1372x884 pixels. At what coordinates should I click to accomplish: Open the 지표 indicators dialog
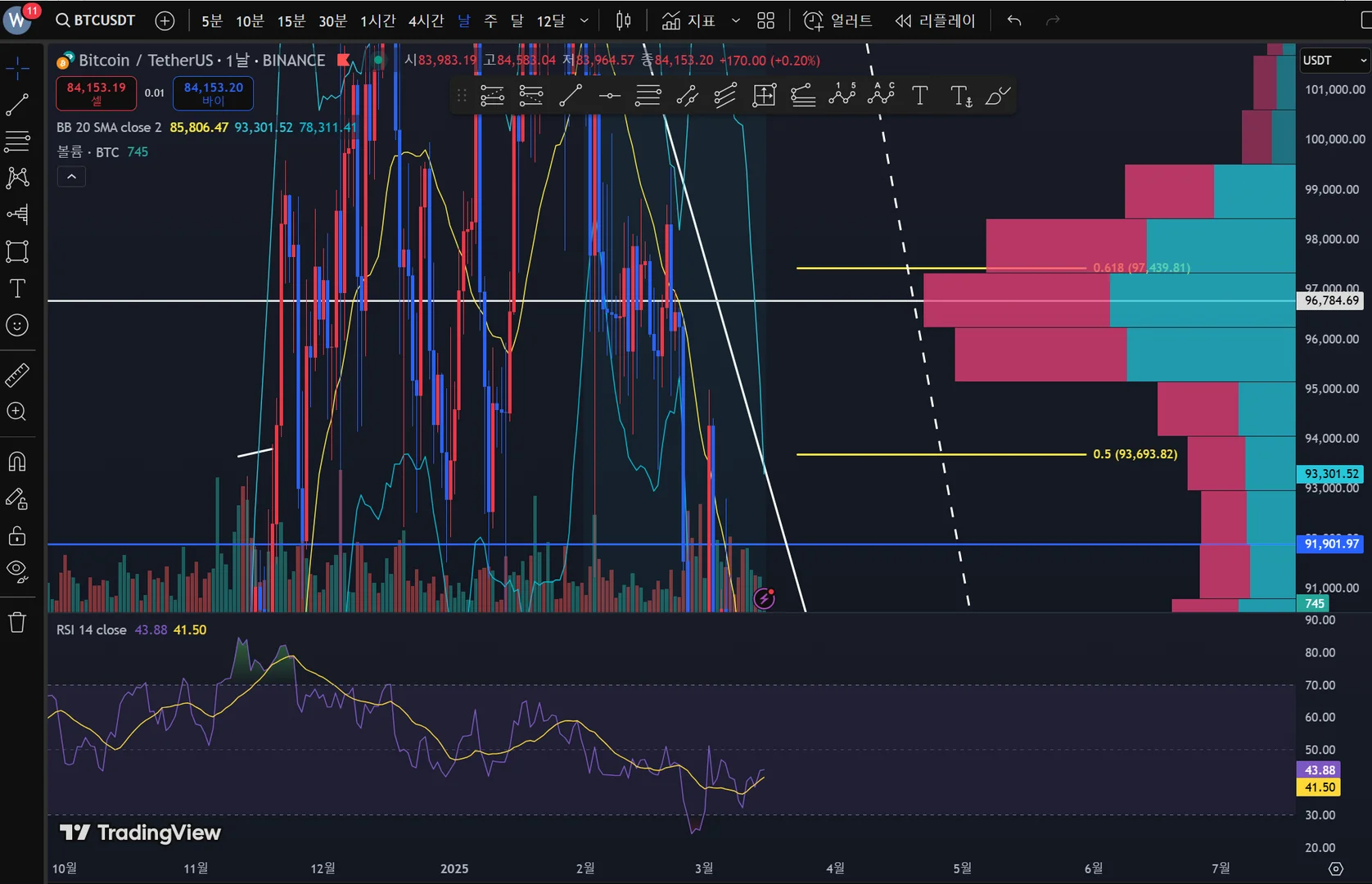tap(688, 20)
